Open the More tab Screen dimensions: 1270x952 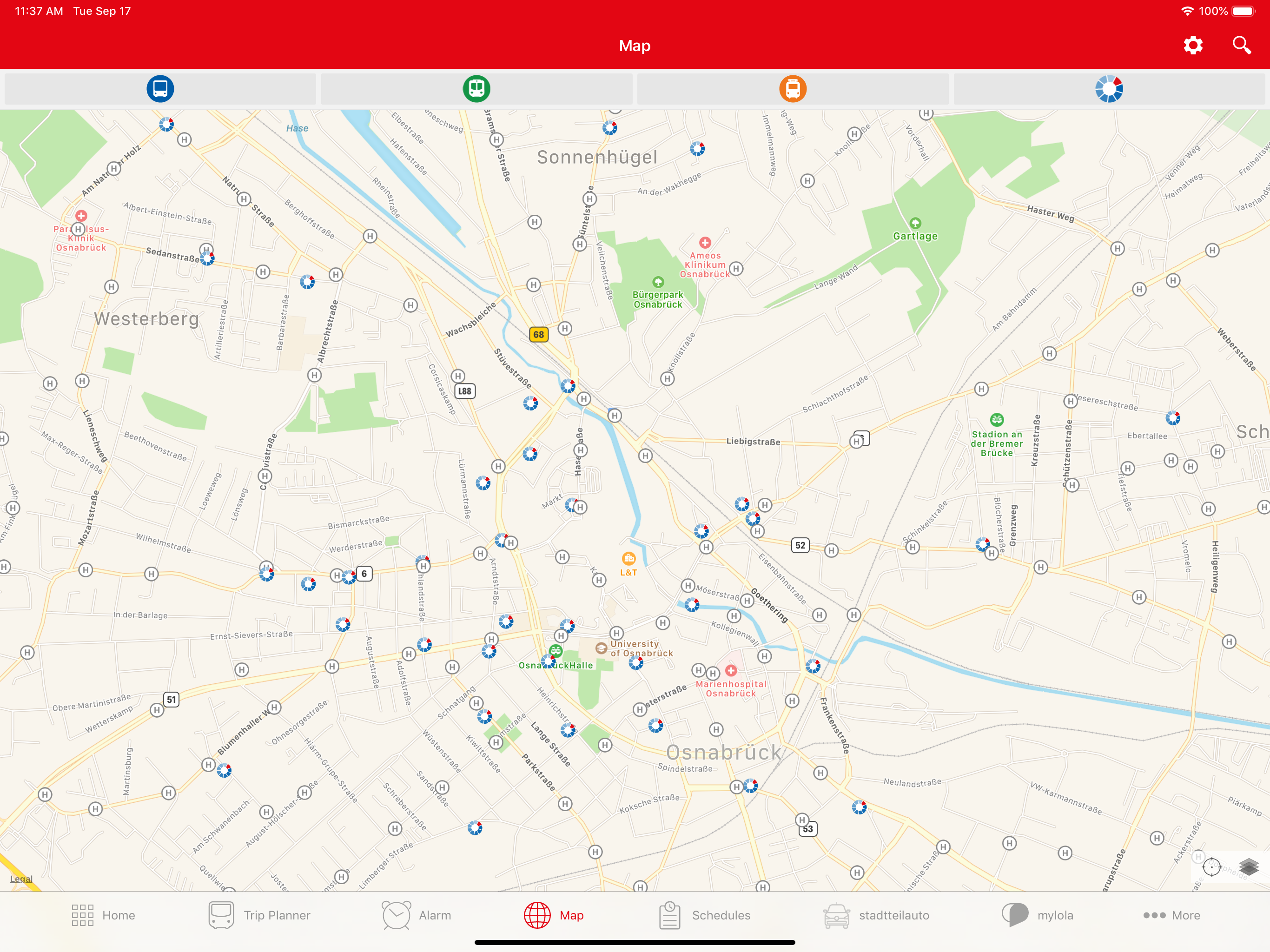click(1172, 915)
